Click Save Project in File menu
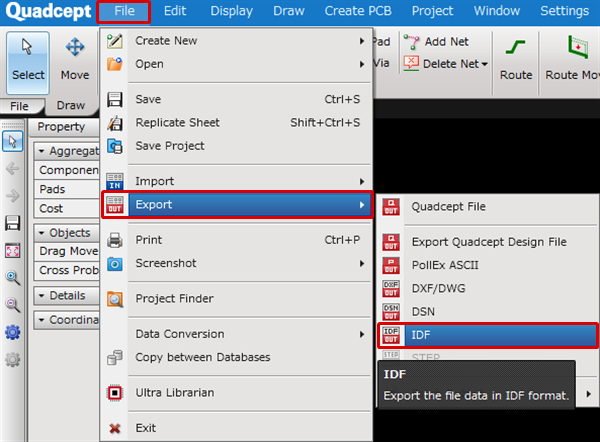This screenshot has width=600, height=442. 169,146
